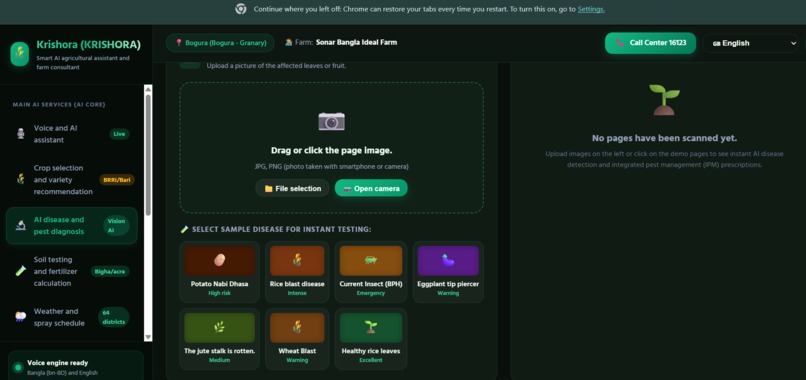Click the Vision AI badge
The width and height of the screenshot is (806, 380).
point(116,226)
